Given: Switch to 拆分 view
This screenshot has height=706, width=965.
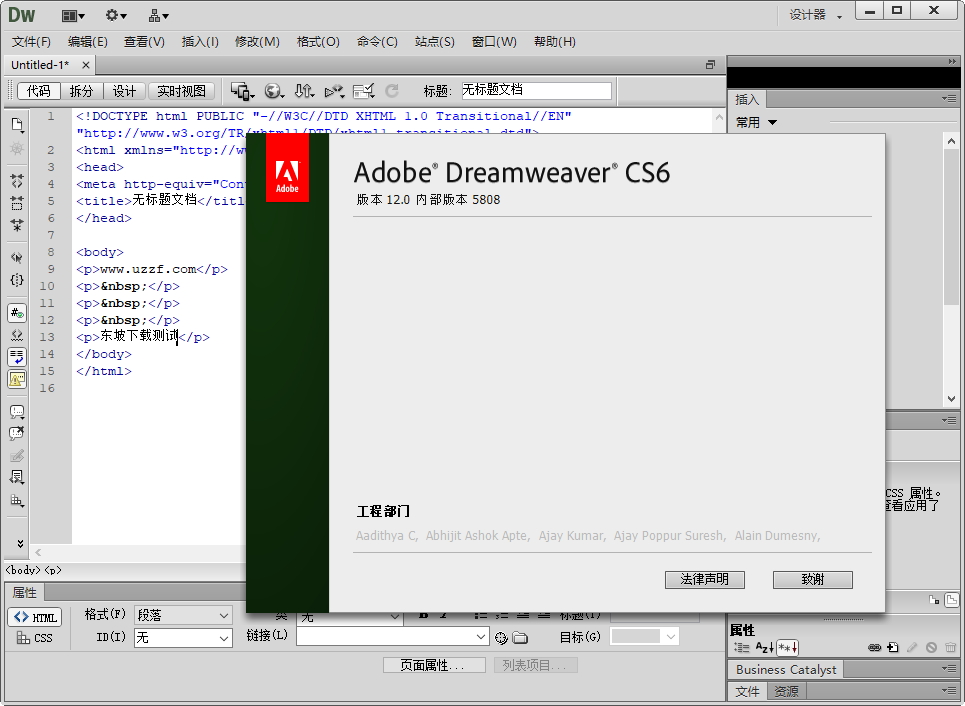Looking at the screenshot, I should click(81, 91).
